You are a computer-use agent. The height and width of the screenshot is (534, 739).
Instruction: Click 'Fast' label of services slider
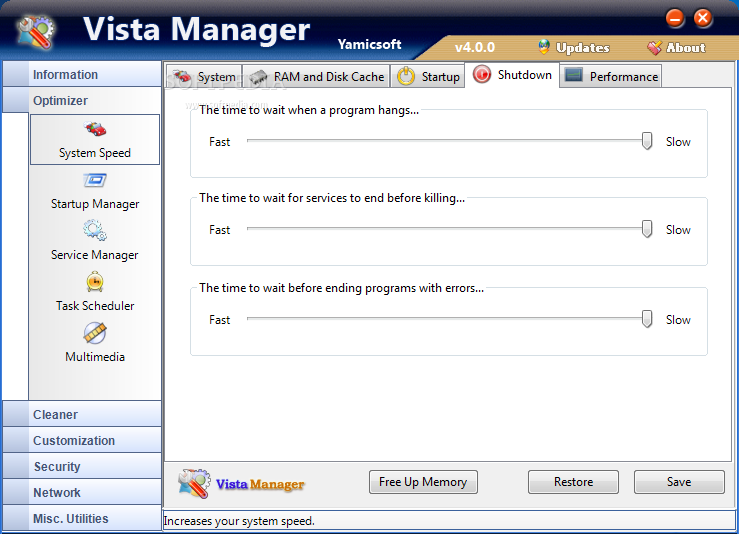tap(220, 230)
